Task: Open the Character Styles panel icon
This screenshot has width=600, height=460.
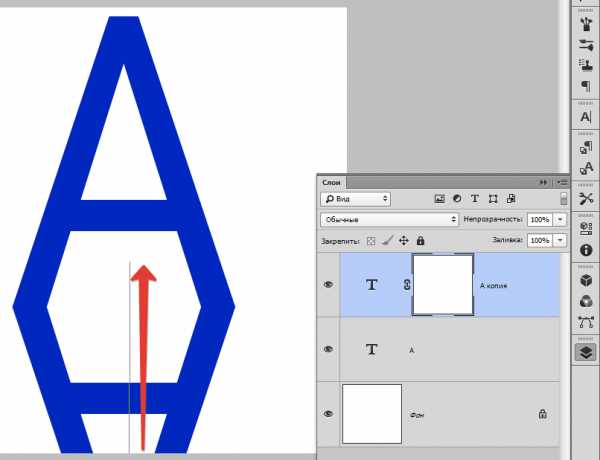Action: (x=585, y=168)
